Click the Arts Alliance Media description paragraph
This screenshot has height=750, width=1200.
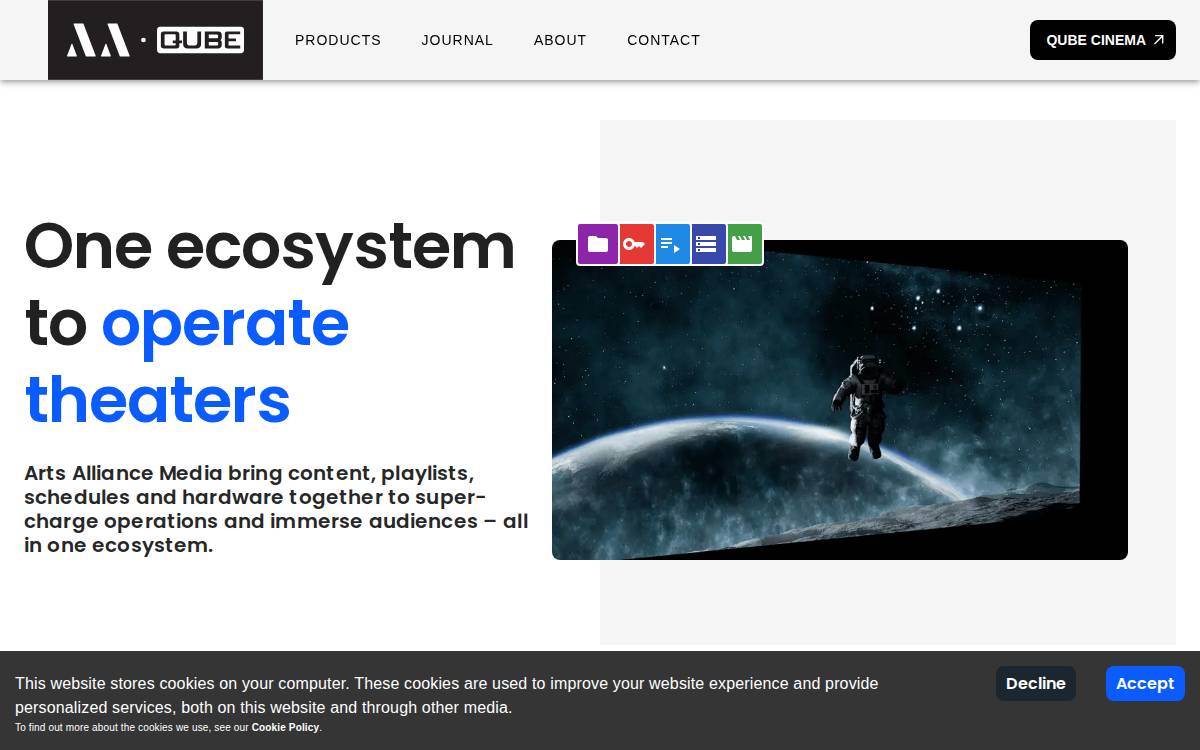tap(276, 509)
